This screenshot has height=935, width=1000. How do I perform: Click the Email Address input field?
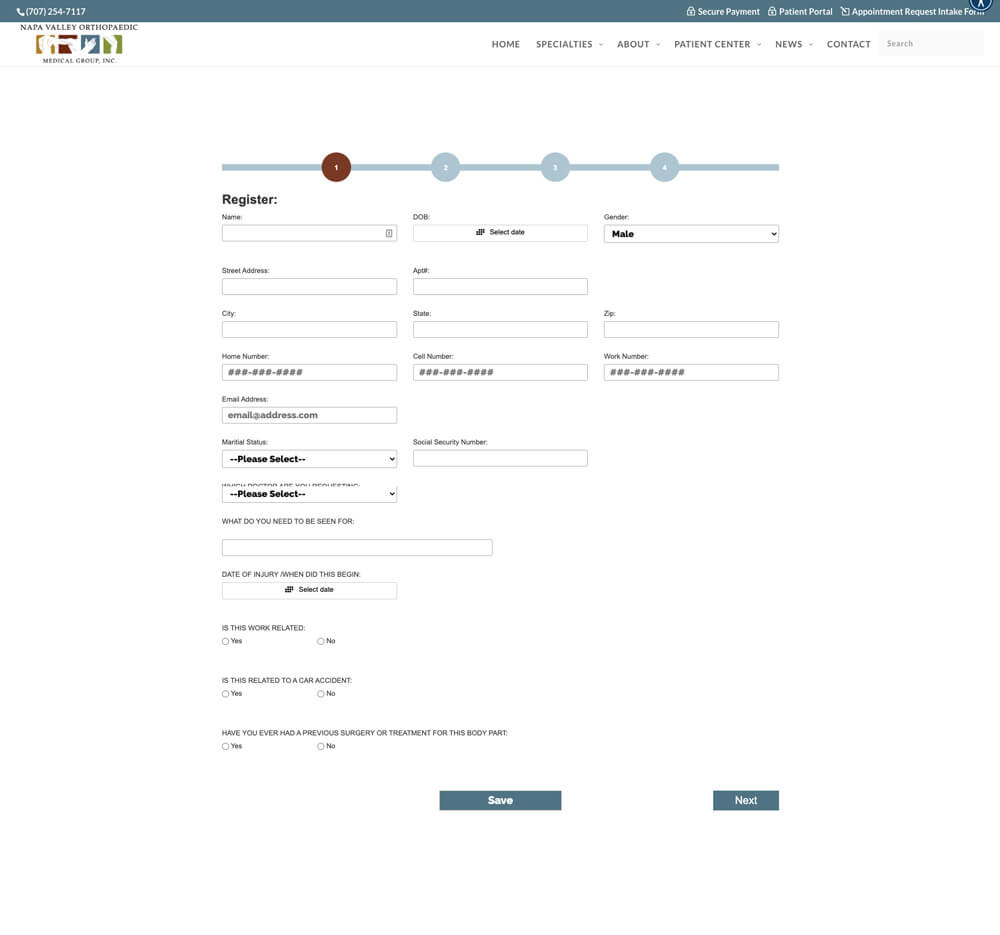click(309, 415)
